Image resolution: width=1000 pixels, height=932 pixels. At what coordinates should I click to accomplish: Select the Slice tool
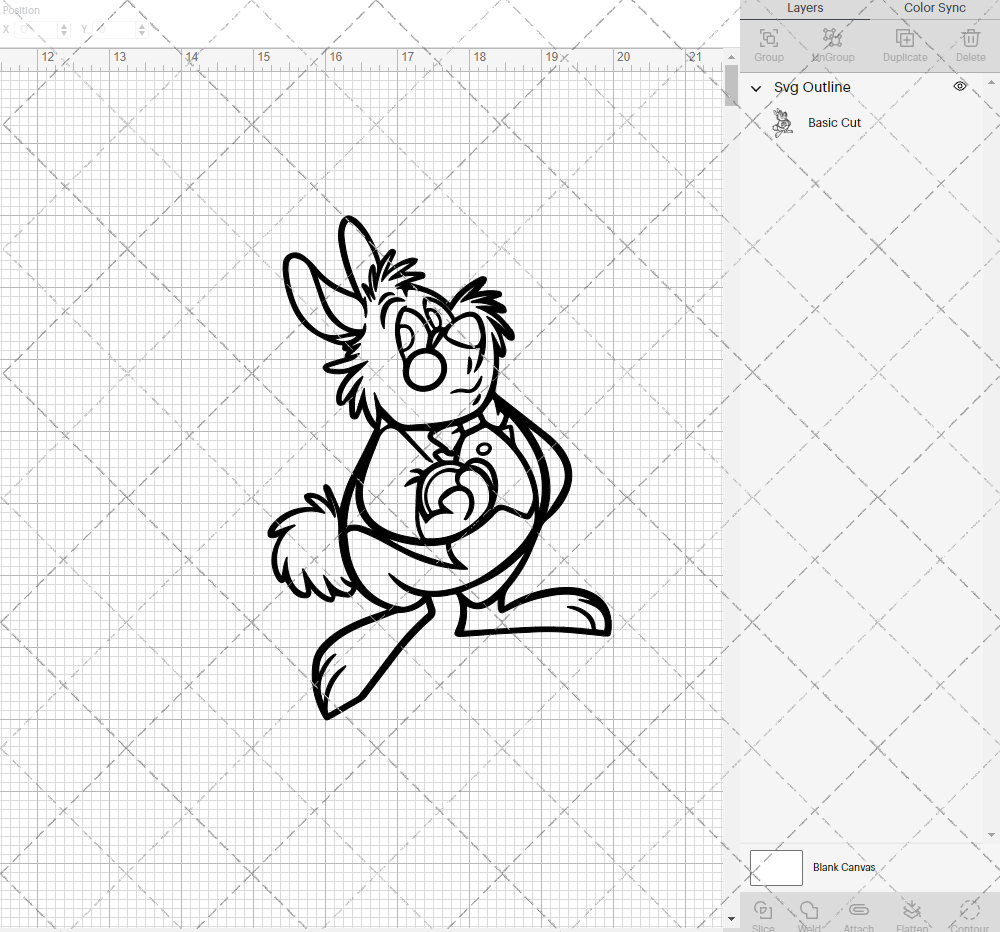click(763, 913)
